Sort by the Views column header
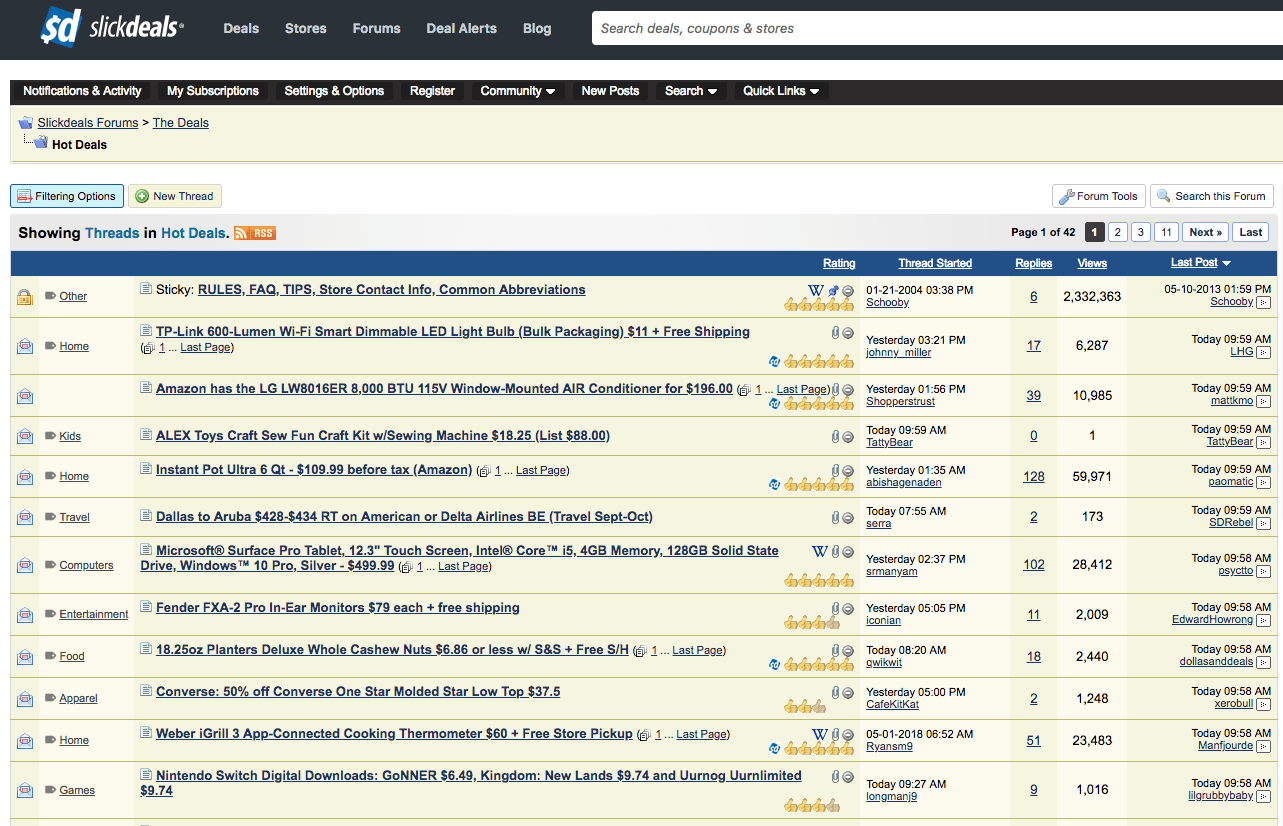The height and width of the screenshot is (826, 1283). tap(1092, 263)
